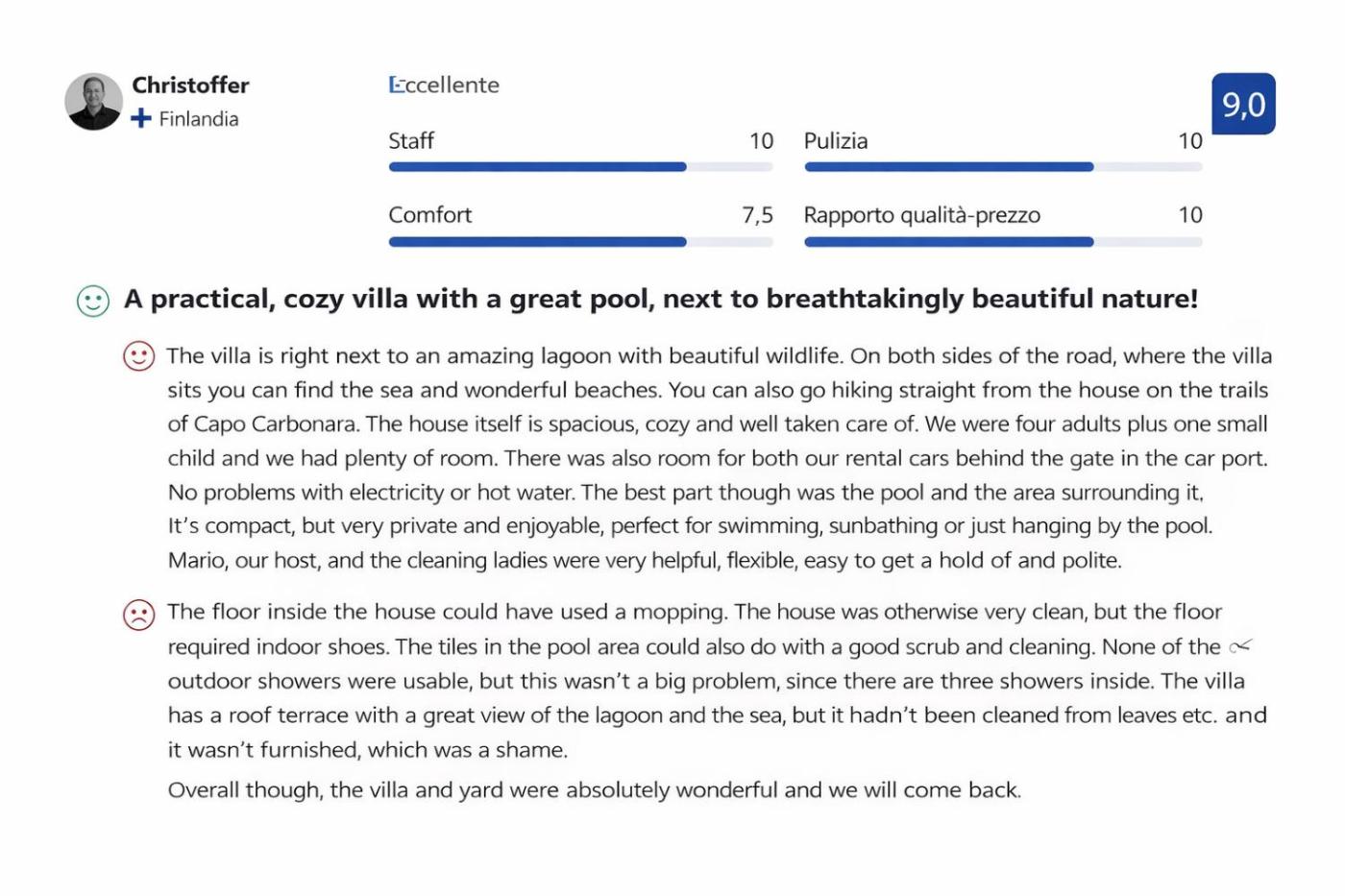Click the Rapporto qualità-prezzo rating bar
The image size is (1345, 896).
pyautogui.click(x=1002, y=242)
